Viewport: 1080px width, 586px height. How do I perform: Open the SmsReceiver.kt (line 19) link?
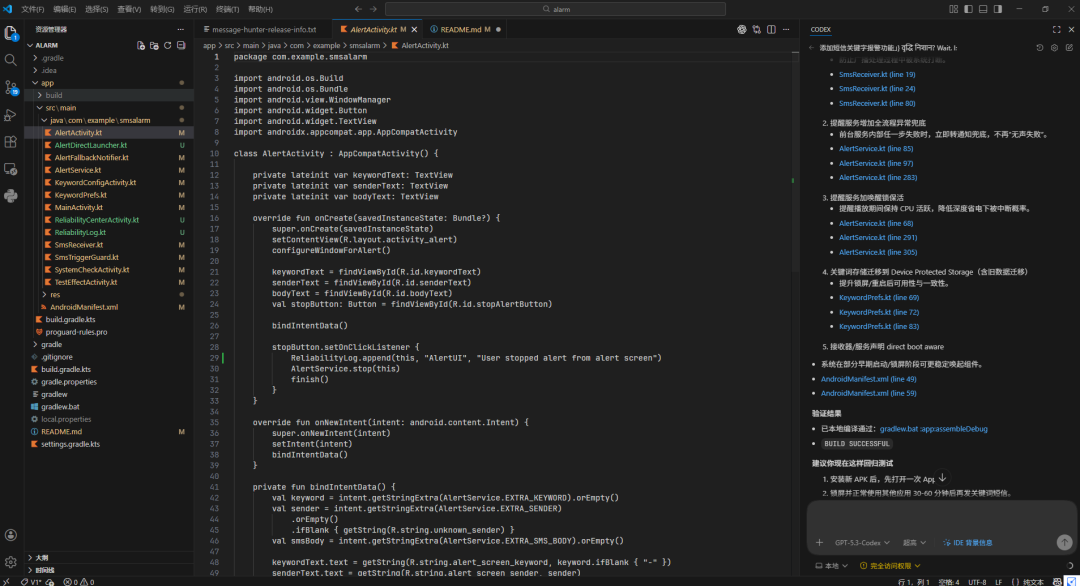pyautogui.click(x=877, y=74)
